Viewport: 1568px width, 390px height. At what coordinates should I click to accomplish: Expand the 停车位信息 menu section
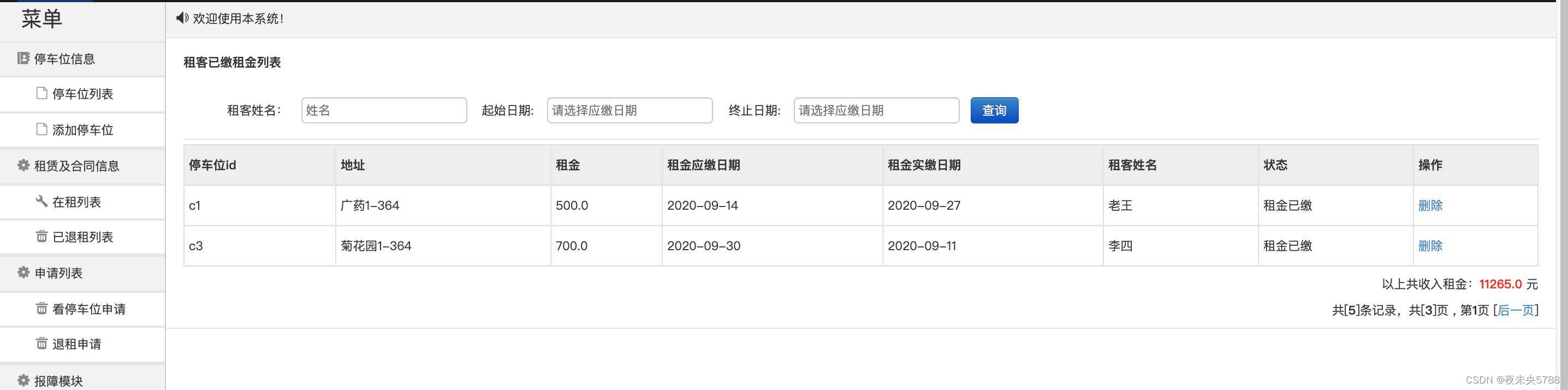point(82,59)
